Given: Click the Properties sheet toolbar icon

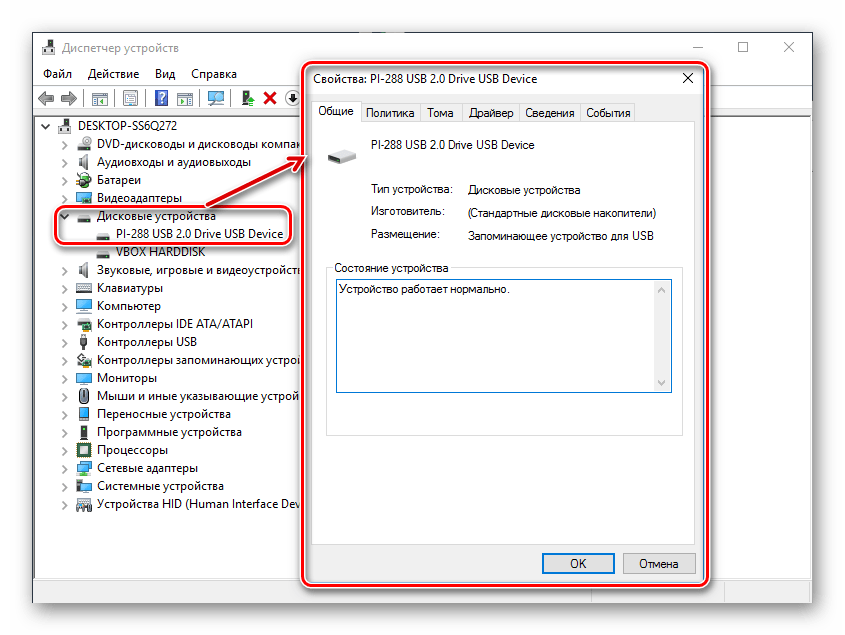Looking at the screenshot, I should coord(129,98).
